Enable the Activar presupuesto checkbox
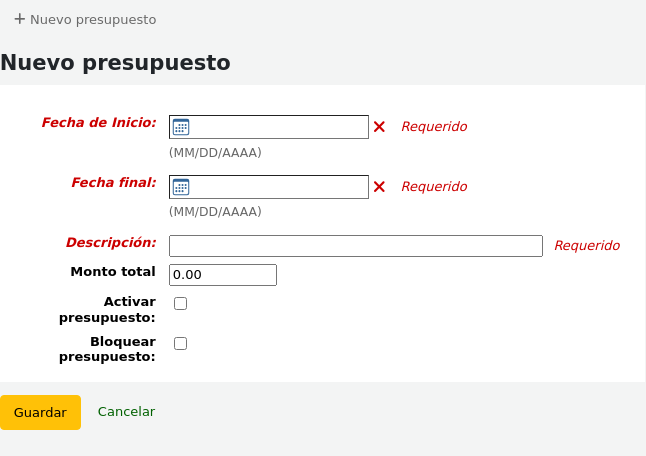This screenshot has height=456, width=646. (x=181, y=303)
